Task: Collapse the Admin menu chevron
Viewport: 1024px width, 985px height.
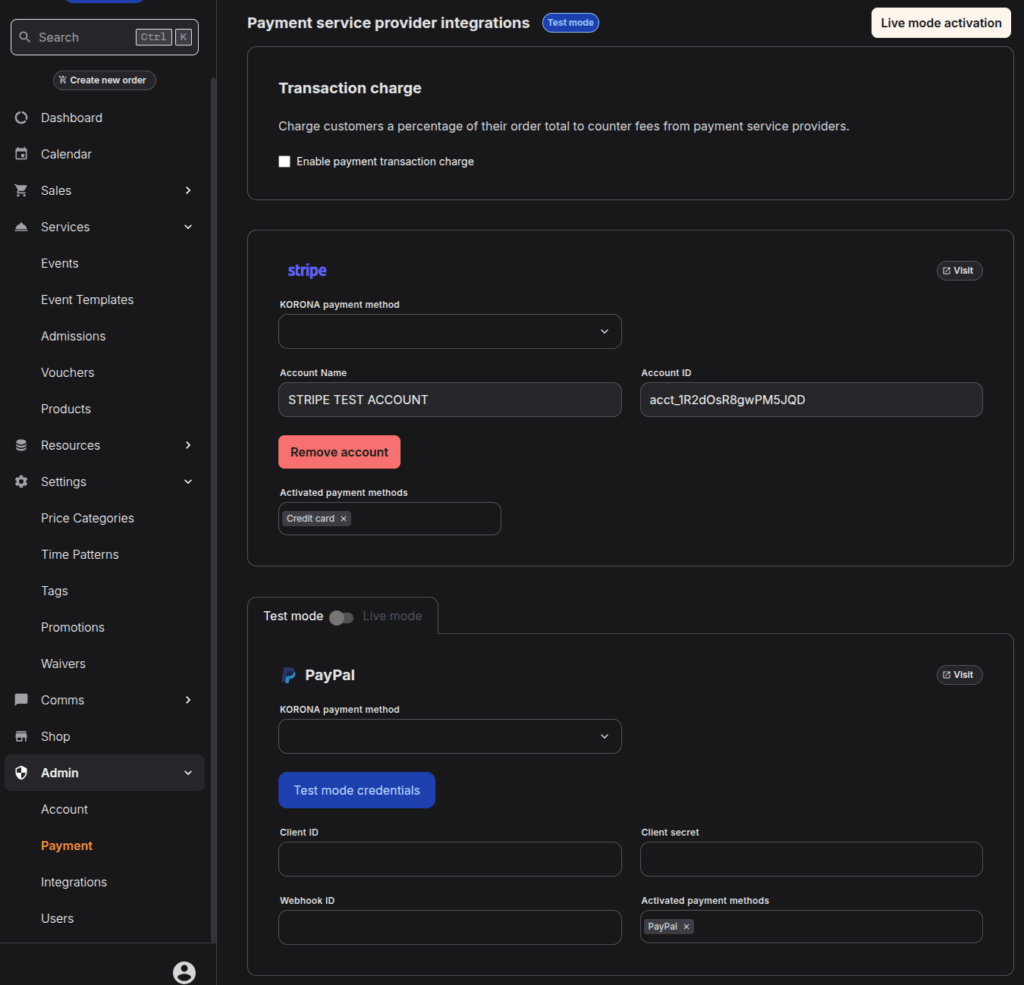Action: [x=188, y=773]
